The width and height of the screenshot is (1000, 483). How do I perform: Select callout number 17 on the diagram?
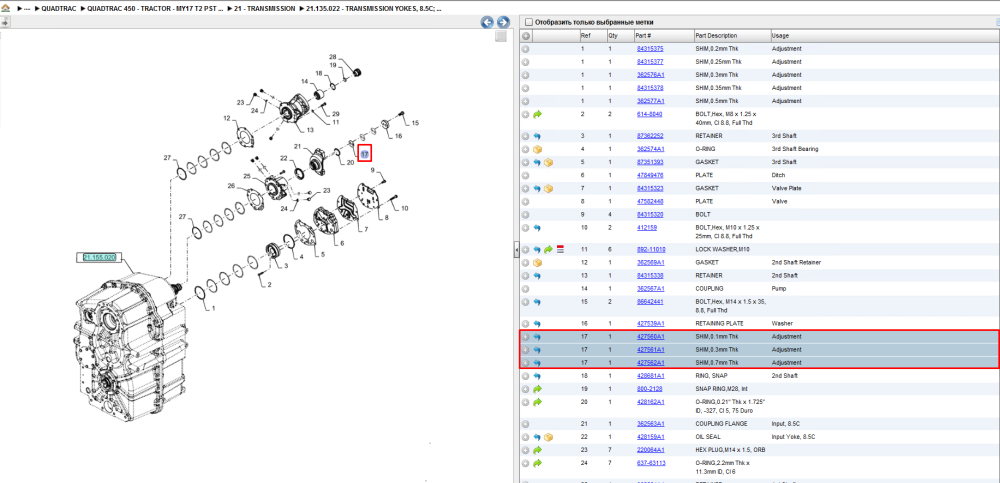(x=365, y=154)
